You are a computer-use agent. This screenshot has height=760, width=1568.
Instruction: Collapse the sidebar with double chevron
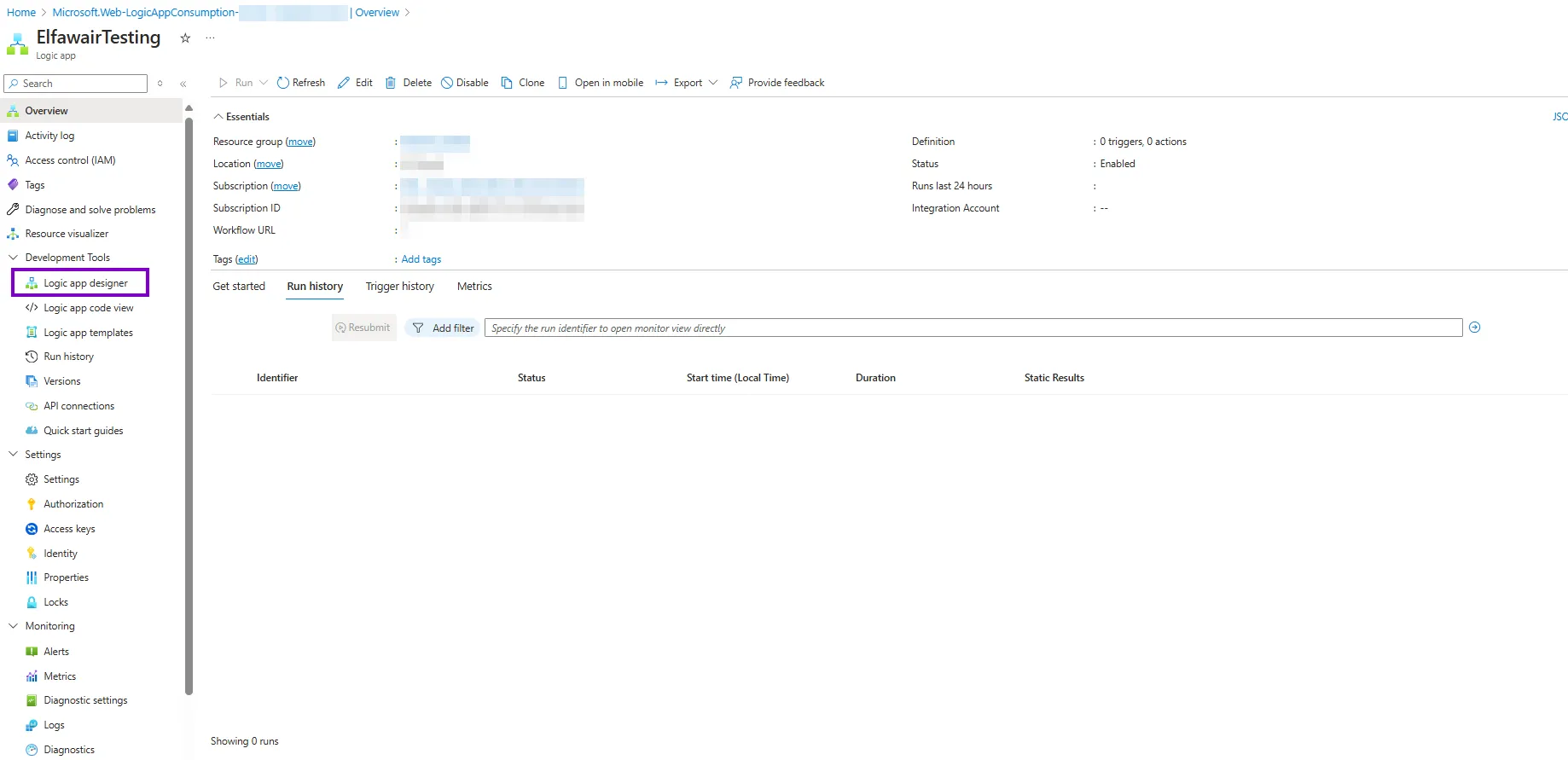(183, 84)
